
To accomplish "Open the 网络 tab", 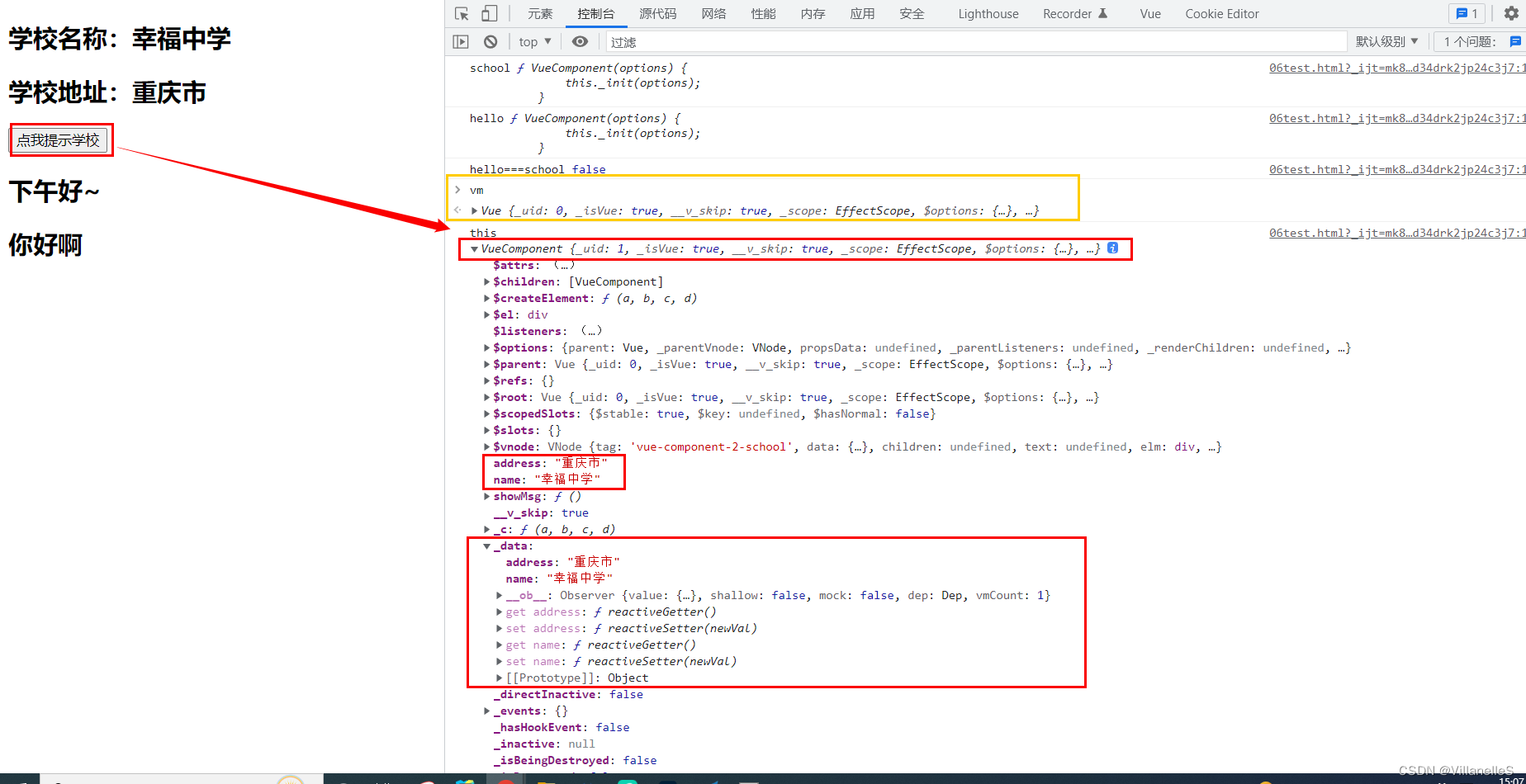I will pos(714,14).
